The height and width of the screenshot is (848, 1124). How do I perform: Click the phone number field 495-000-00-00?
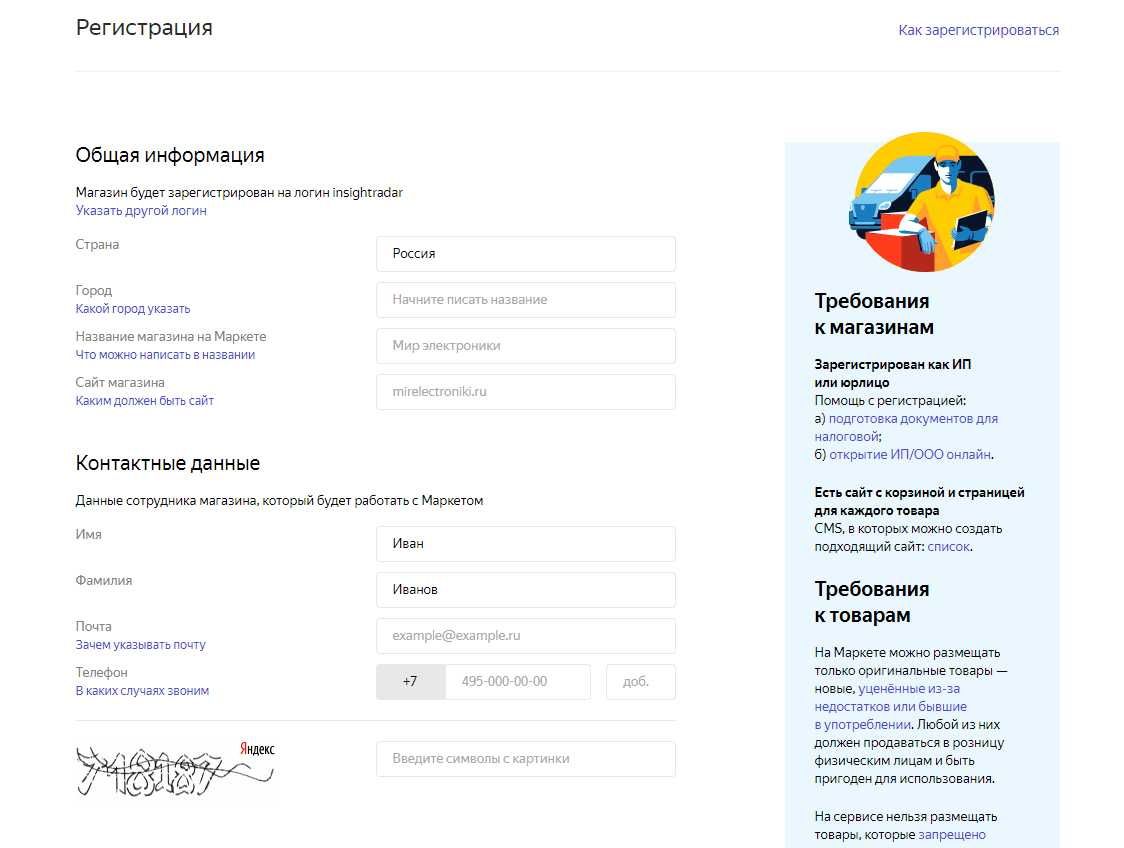[x=517, y=682]
